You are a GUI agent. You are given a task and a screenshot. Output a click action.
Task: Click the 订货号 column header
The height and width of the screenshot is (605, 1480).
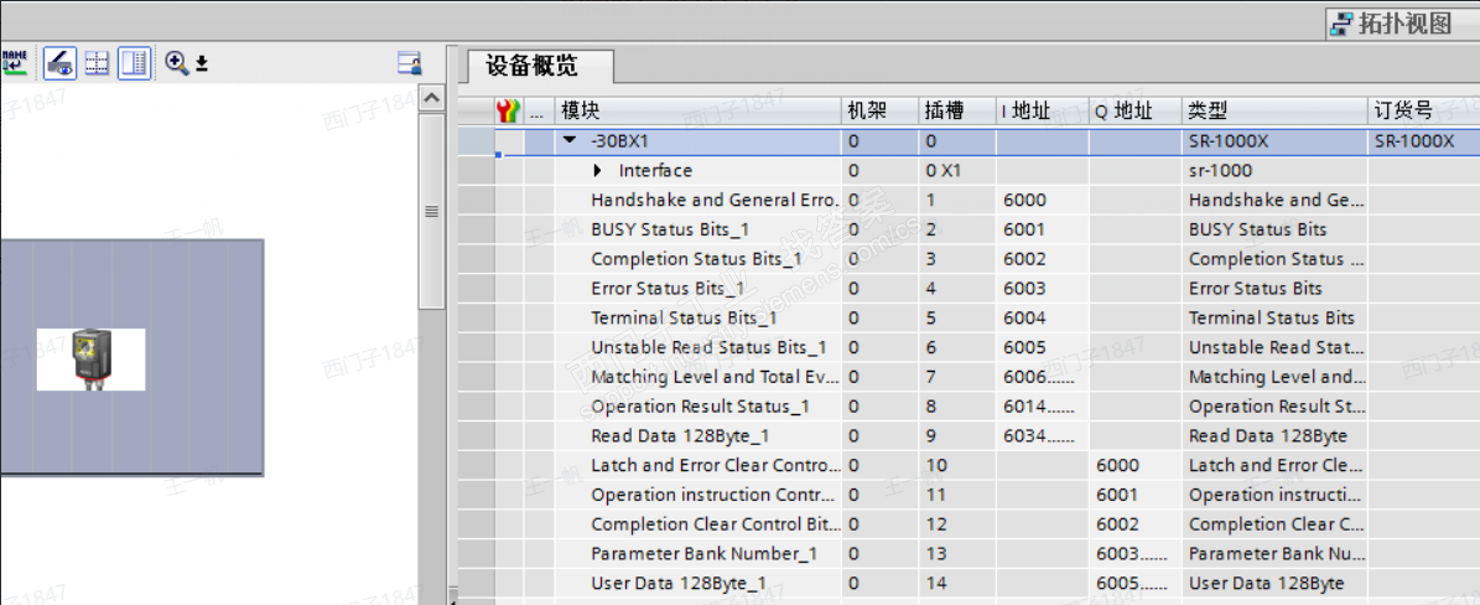1423,111
